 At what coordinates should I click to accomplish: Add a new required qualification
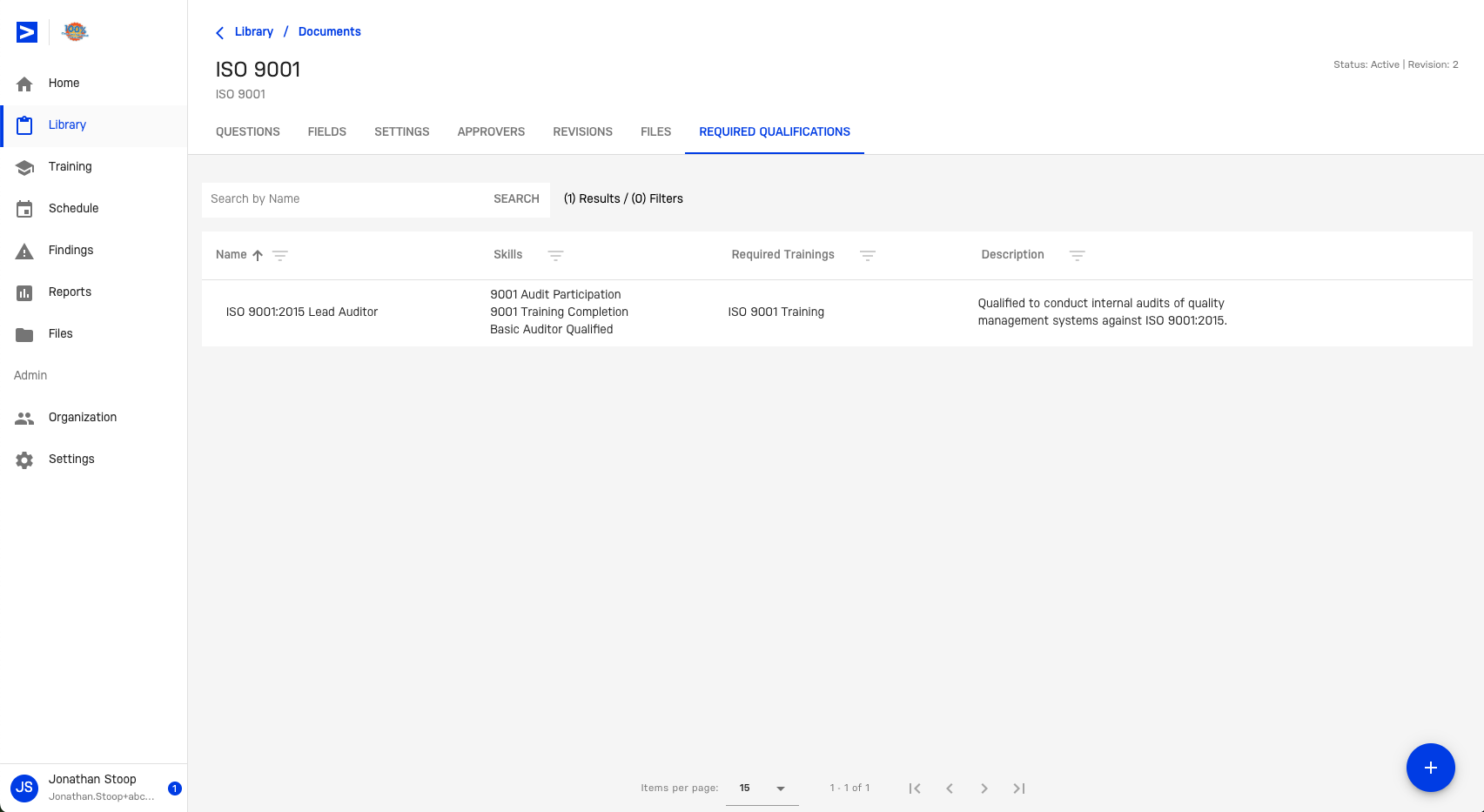pyautogui.click(x=1431, y=768)
